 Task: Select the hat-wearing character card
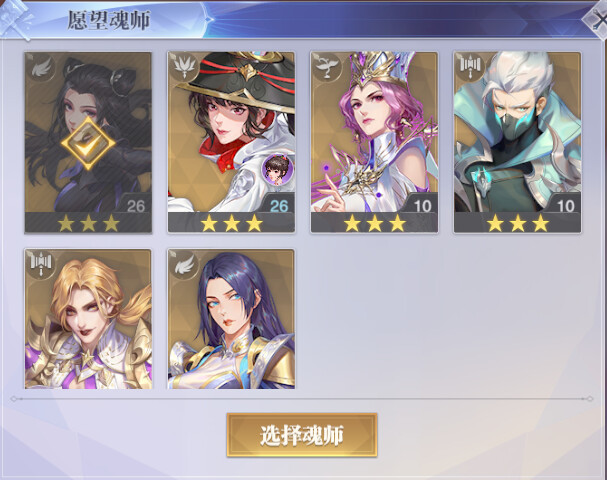coord(231,142)
